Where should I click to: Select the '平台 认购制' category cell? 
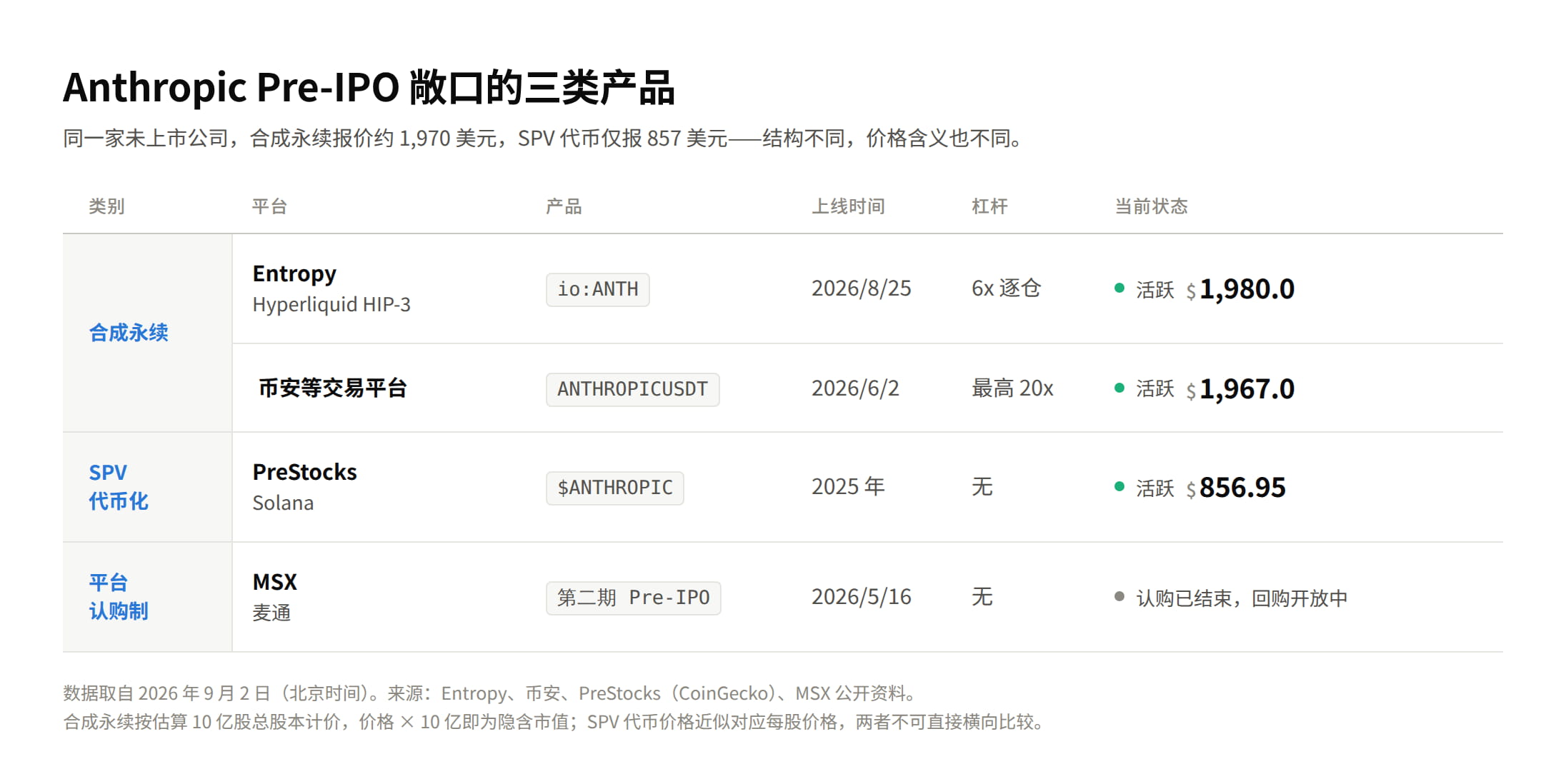147,597
